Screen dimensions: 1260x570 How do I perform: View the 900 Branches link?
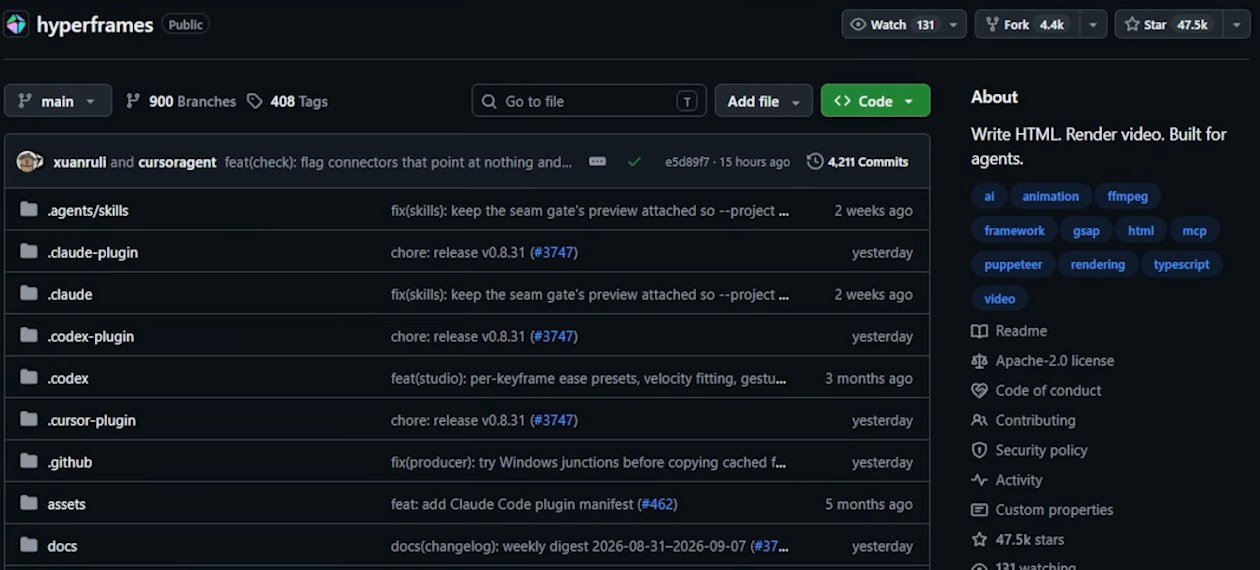point(181,101)
